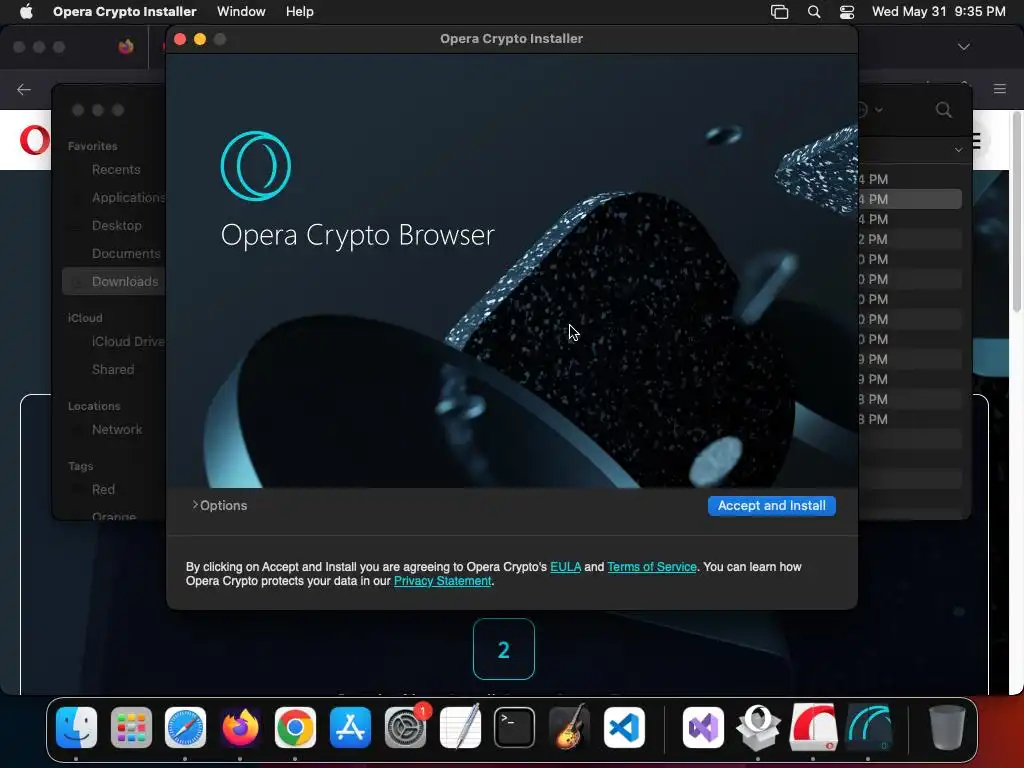Open the Opera Crypto Installer menu

tap(124, 11)
